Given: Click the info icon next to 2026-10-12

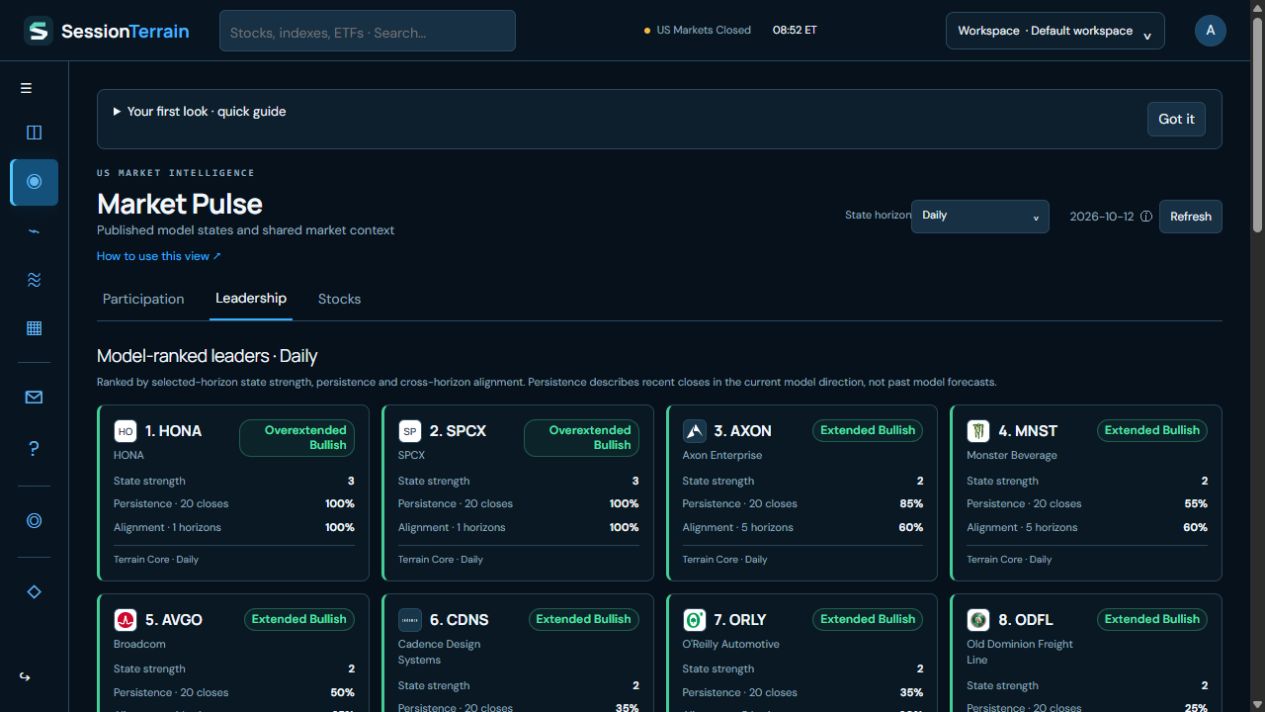Looking at the screenshot, I should pos(1146,217).
